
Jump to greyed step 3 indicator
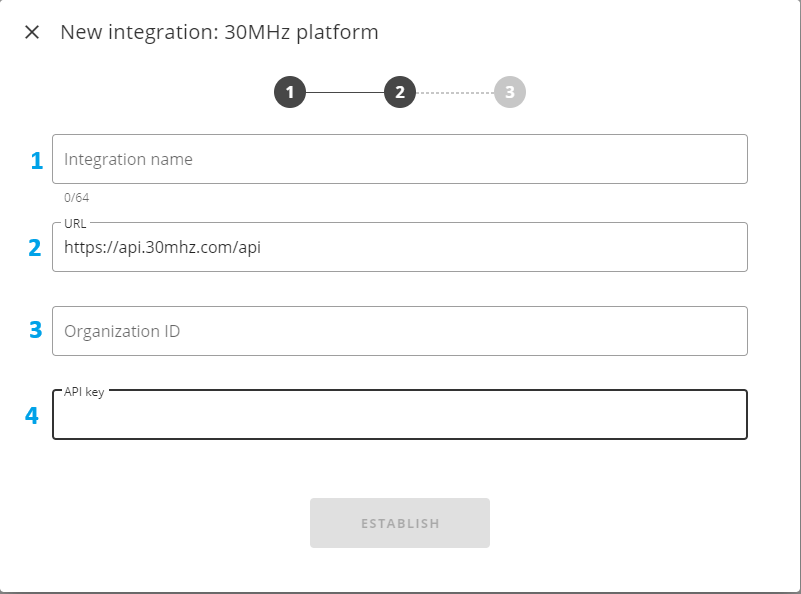(x=509, y=93)
